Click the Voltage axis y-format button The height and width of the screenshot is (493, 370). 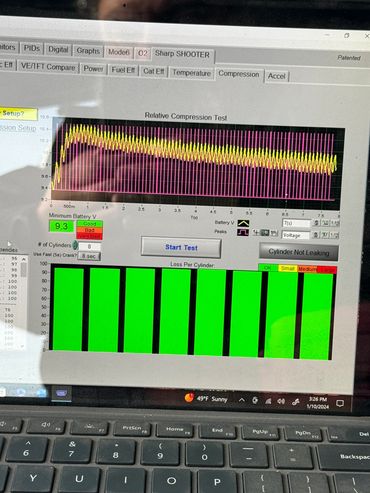325,235
